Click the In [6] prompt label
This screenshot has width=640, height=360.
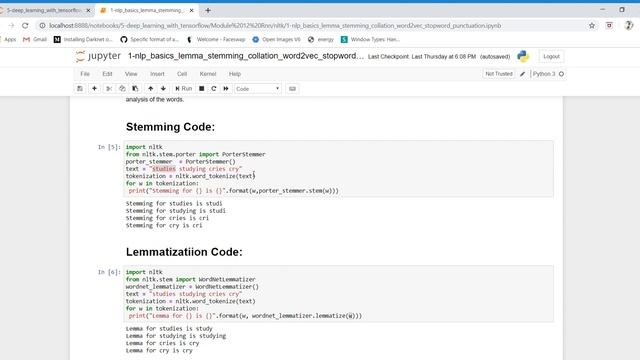[109, 272]
